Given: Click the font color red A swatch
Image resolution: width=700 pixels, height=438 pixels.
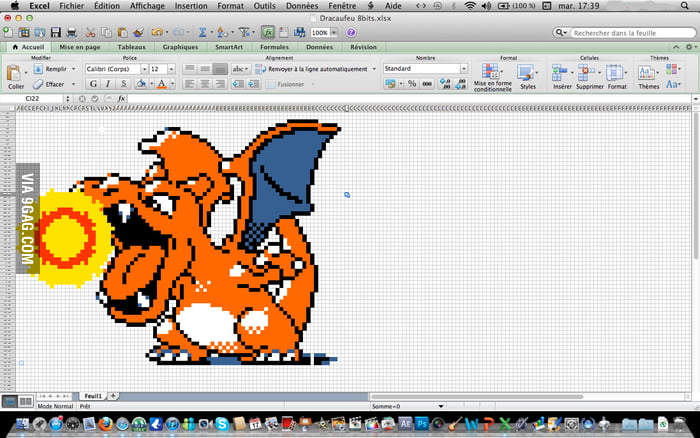Looking at the screenshot, I should pyautogui.click(x=160, y=84).
